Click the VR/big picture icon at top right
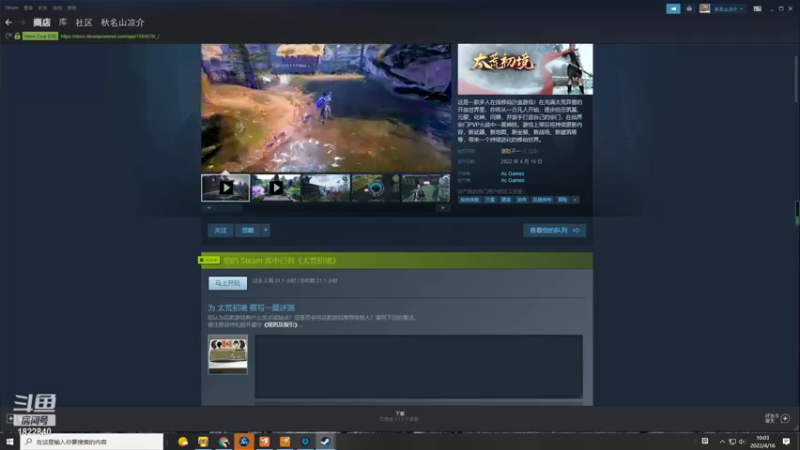Image resolution: width=800 pixels, height=450 pixels. point(757,9)
